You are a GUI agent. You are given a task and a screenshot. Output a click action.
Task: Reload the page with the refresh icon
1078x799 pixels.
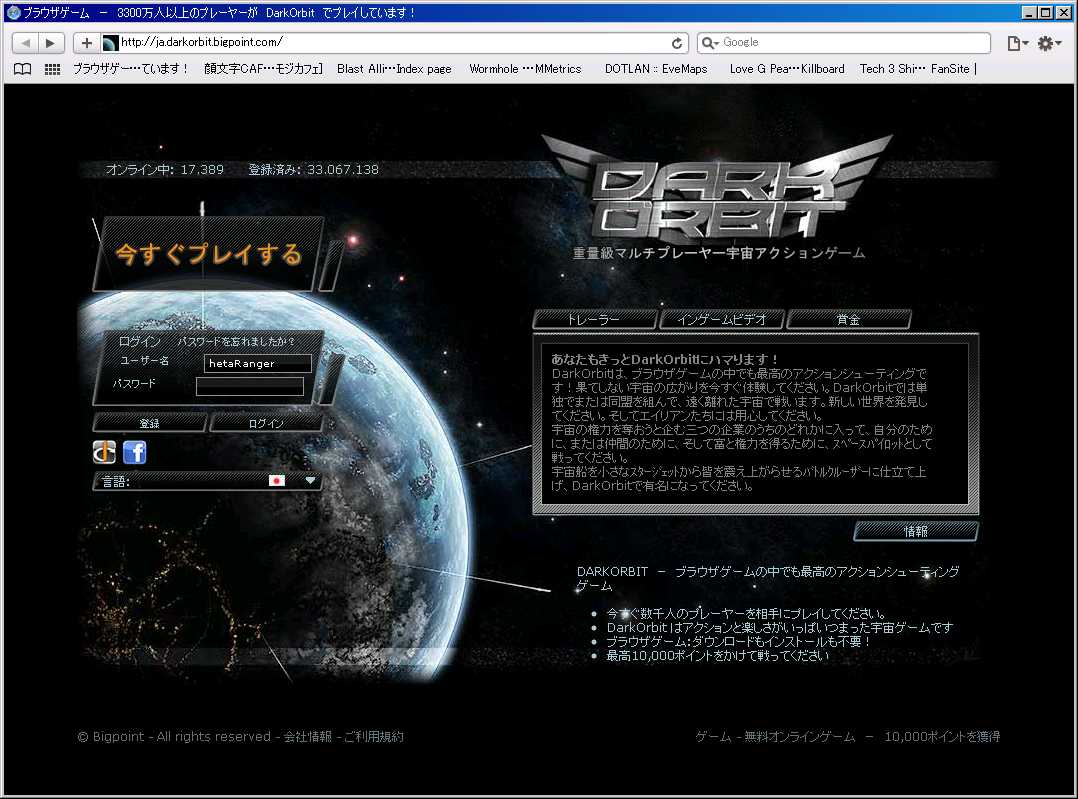(x=677, y=43)
